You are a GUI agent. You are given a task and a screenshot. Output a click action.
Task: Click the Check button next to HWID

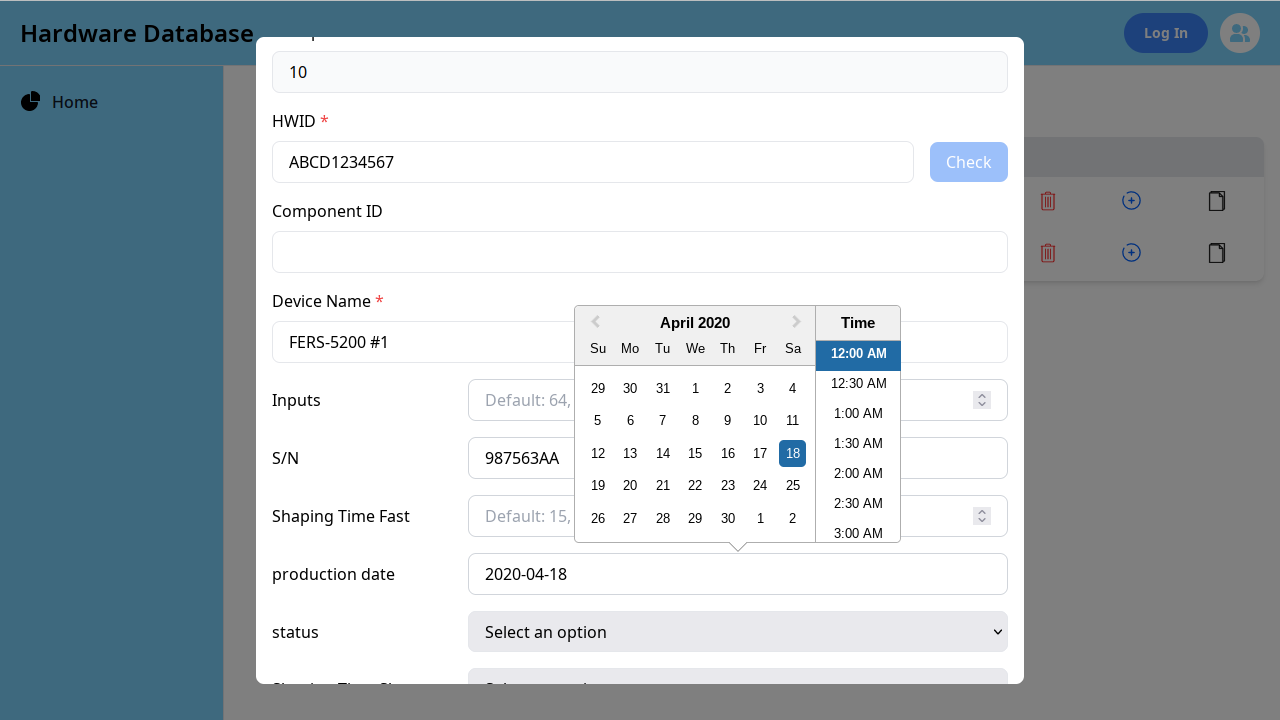968,162
